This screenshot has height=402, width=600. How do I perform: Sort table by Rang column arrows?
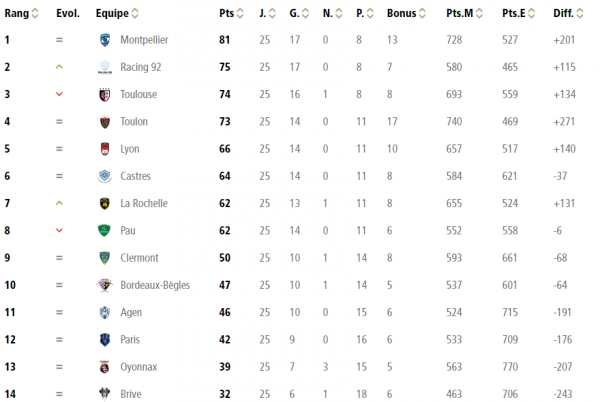35,13
